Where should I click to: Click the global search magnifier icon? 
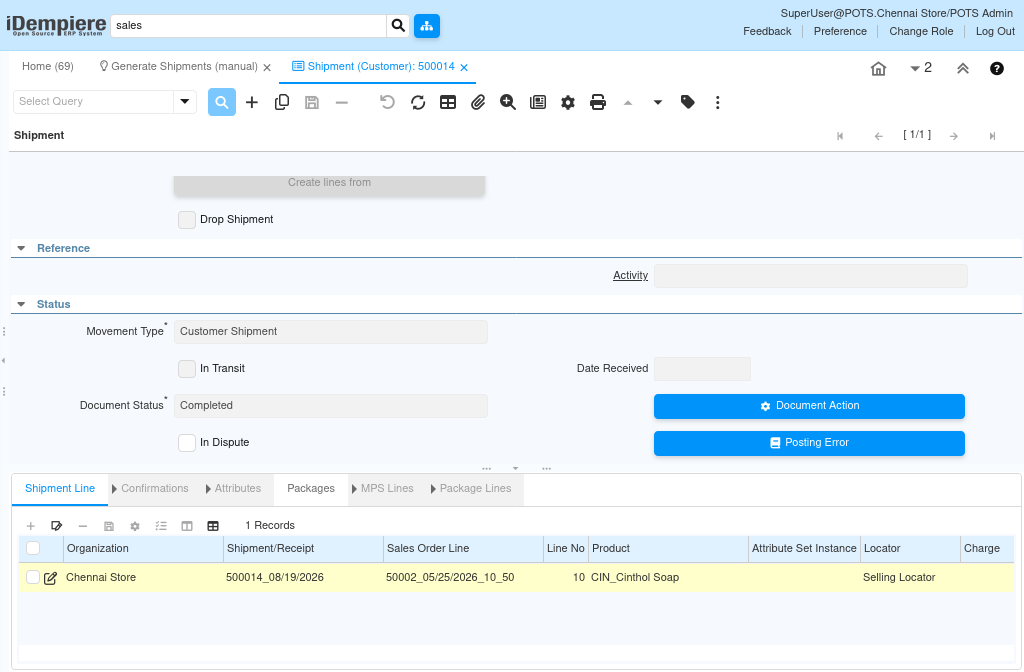(398, 25)
